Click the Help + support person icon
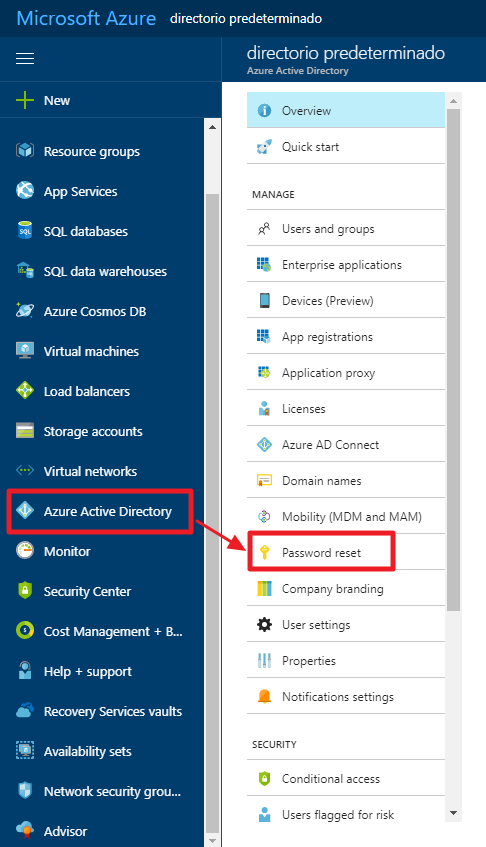 25,670
